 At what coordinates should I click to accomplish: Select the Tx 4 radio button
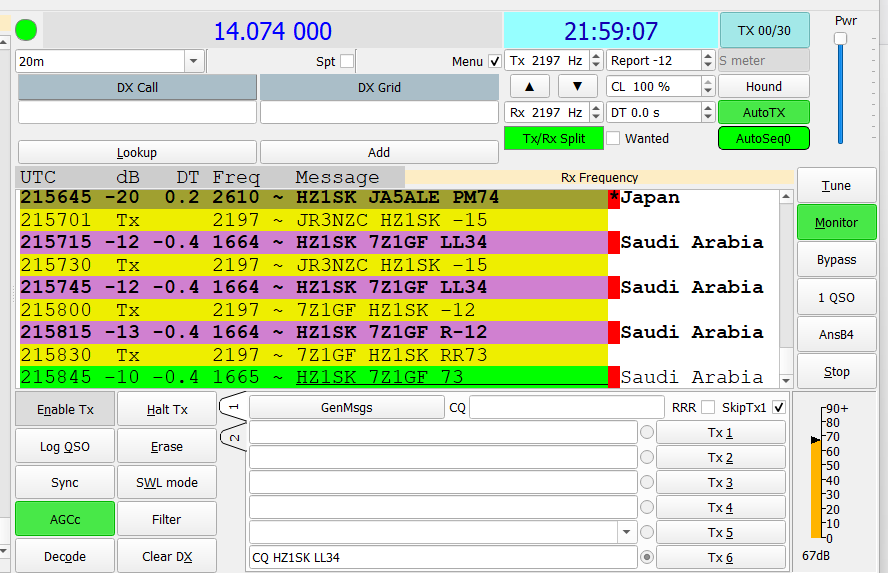pos(647,507)
